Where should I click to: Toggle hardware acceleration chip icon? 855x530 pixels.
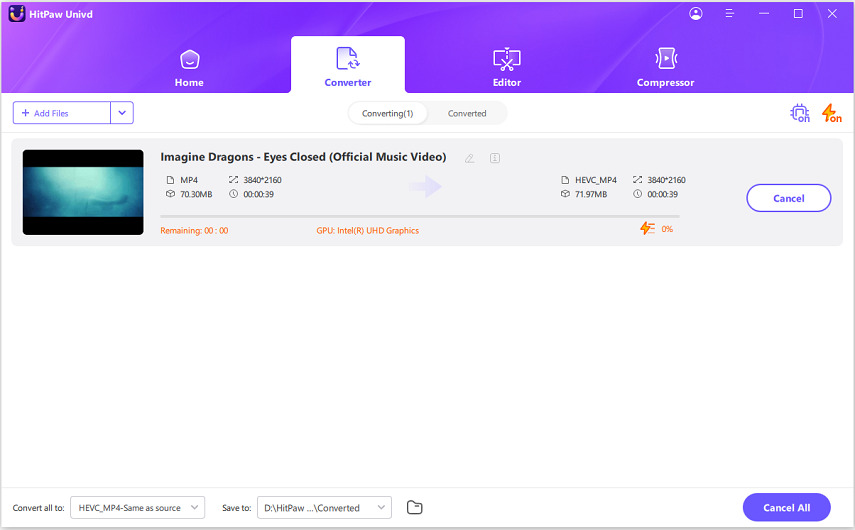(800, 113)
